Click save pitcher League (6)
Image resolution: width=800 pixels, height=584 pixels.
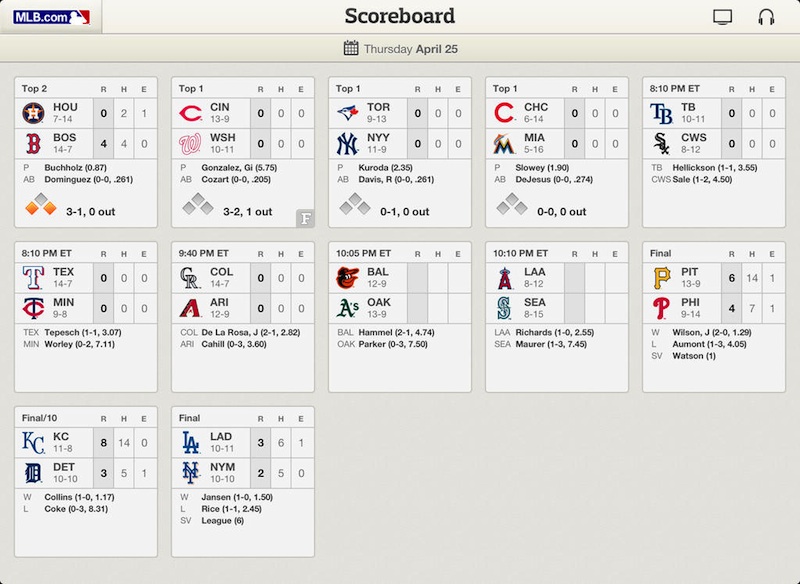(x=222, y=521)
